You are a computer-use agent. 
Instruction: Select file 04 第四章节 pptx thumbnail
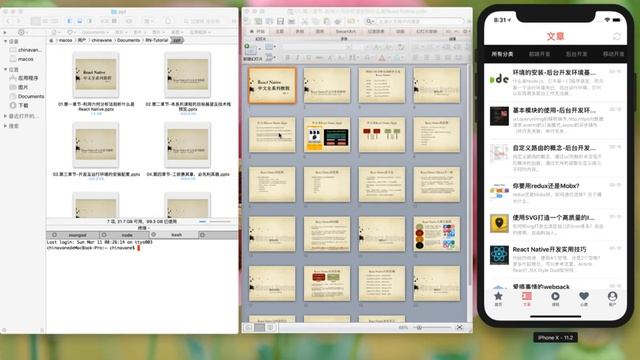point(188,145)
